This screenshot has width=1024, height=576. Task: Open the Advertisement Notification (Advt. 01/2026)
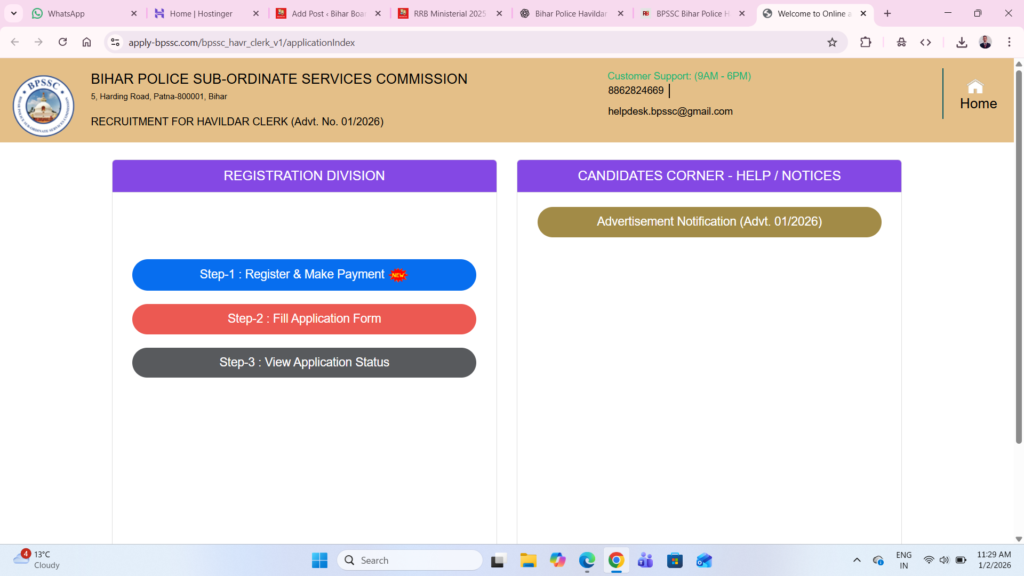(x=709, y=221)
